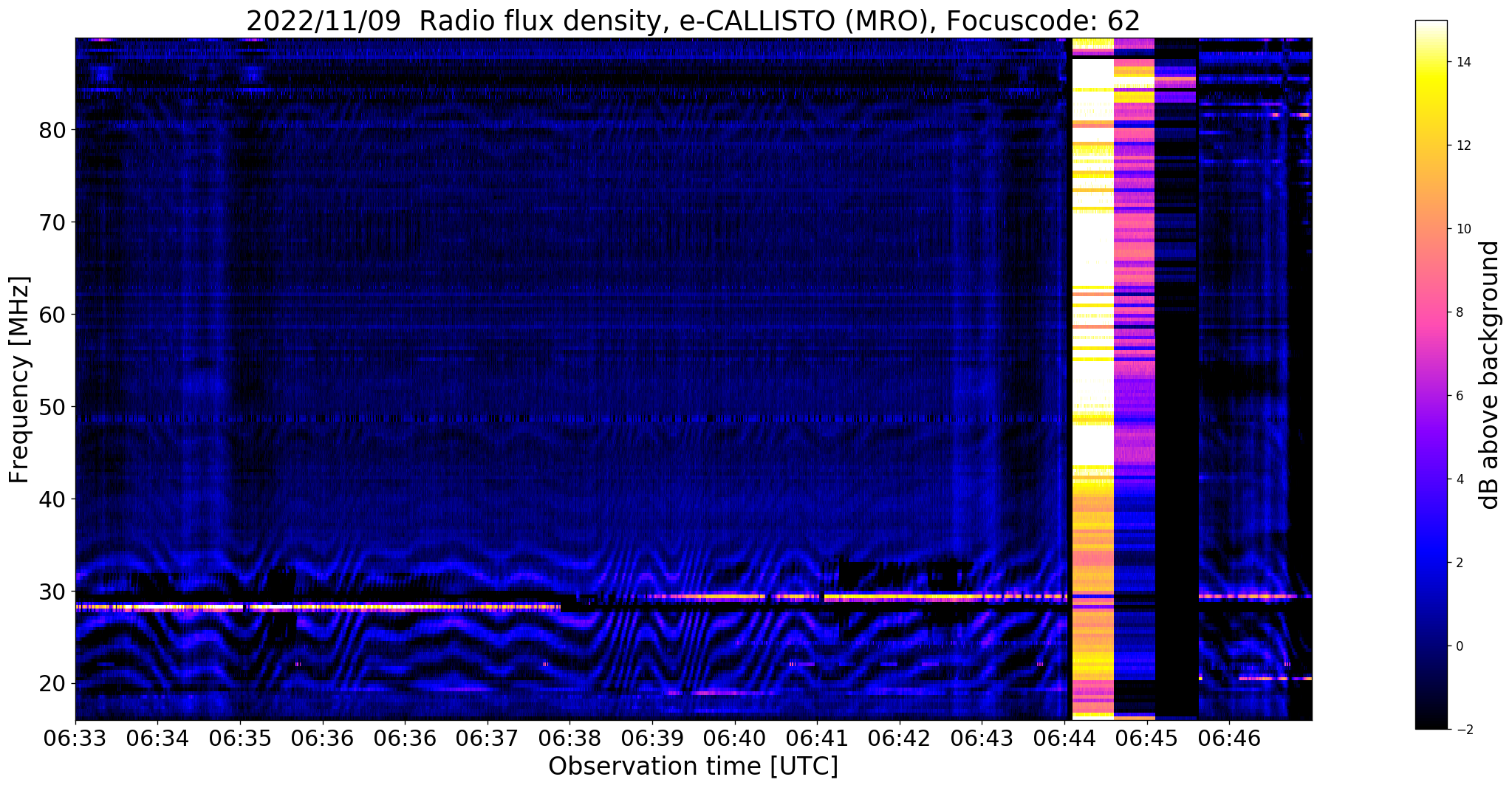This screenshot has width=1512, height=788.
Task: Click the colorbar tick labeled 14
Action: click(1463, 62)
